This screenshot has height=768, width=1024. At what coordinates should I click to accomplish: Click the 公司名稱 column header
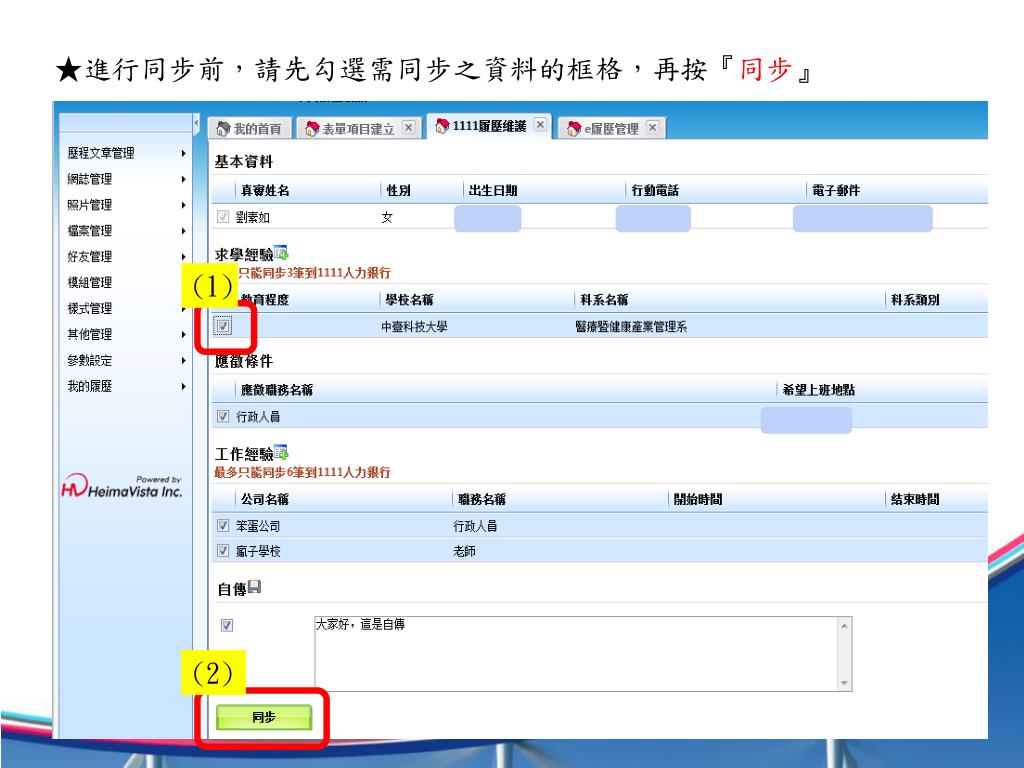pyautogui.click(x=265, y=499)
